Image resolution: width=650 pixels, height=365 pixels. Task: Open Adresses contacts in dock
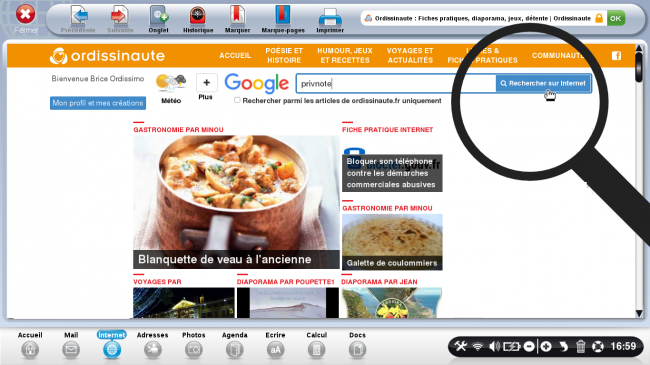(153, 345)
